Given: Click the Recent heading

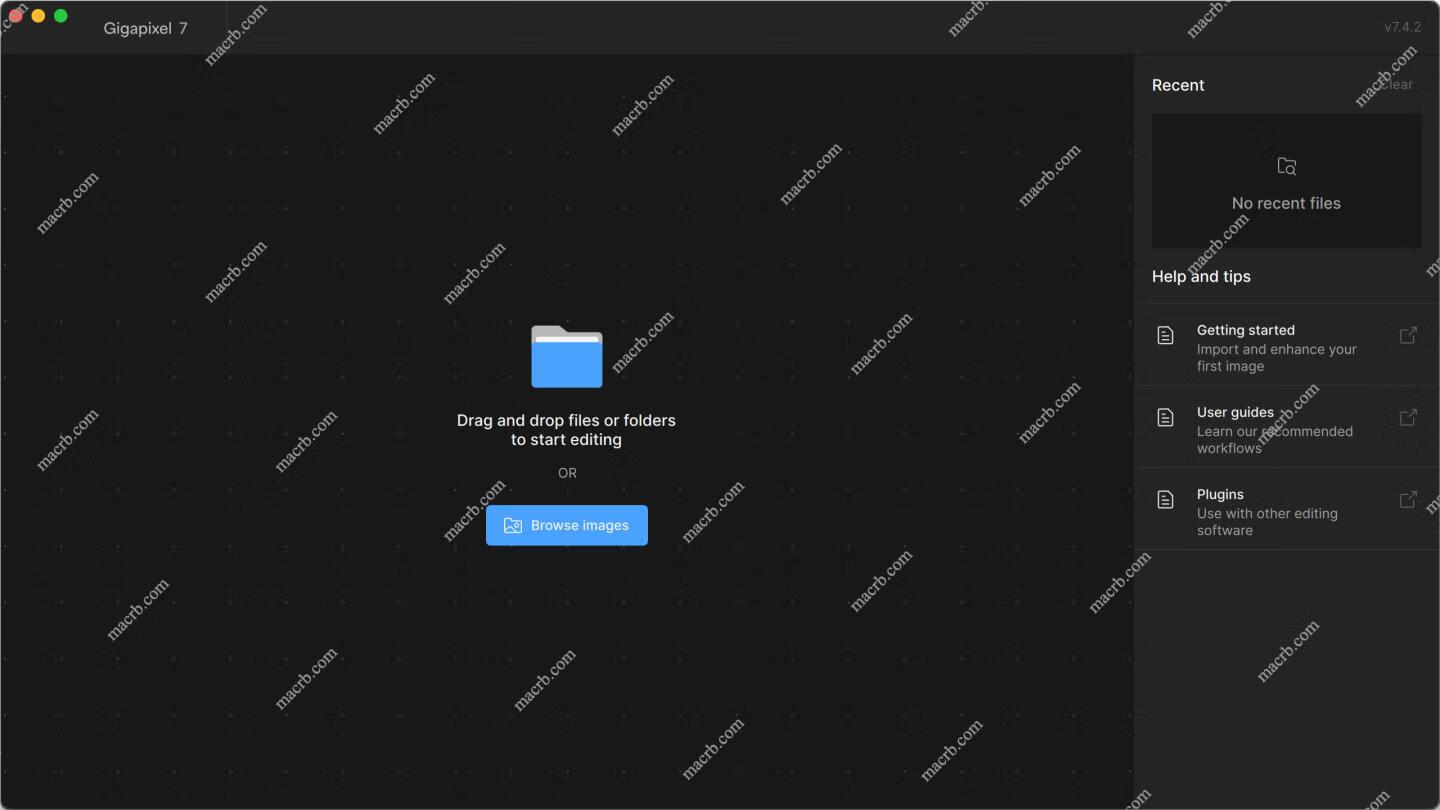Looking at the screenshot, I should click(x=1178, y=85).
